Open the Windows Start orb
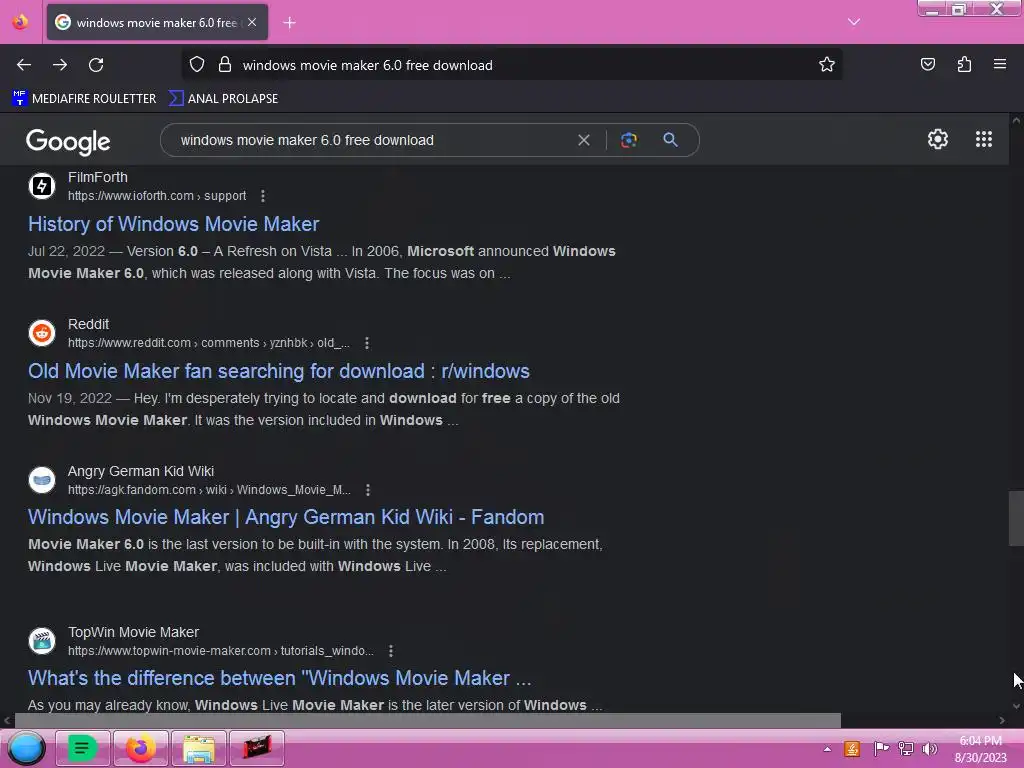This screenshot has height=768, width=1024. [x=26, y=748]
